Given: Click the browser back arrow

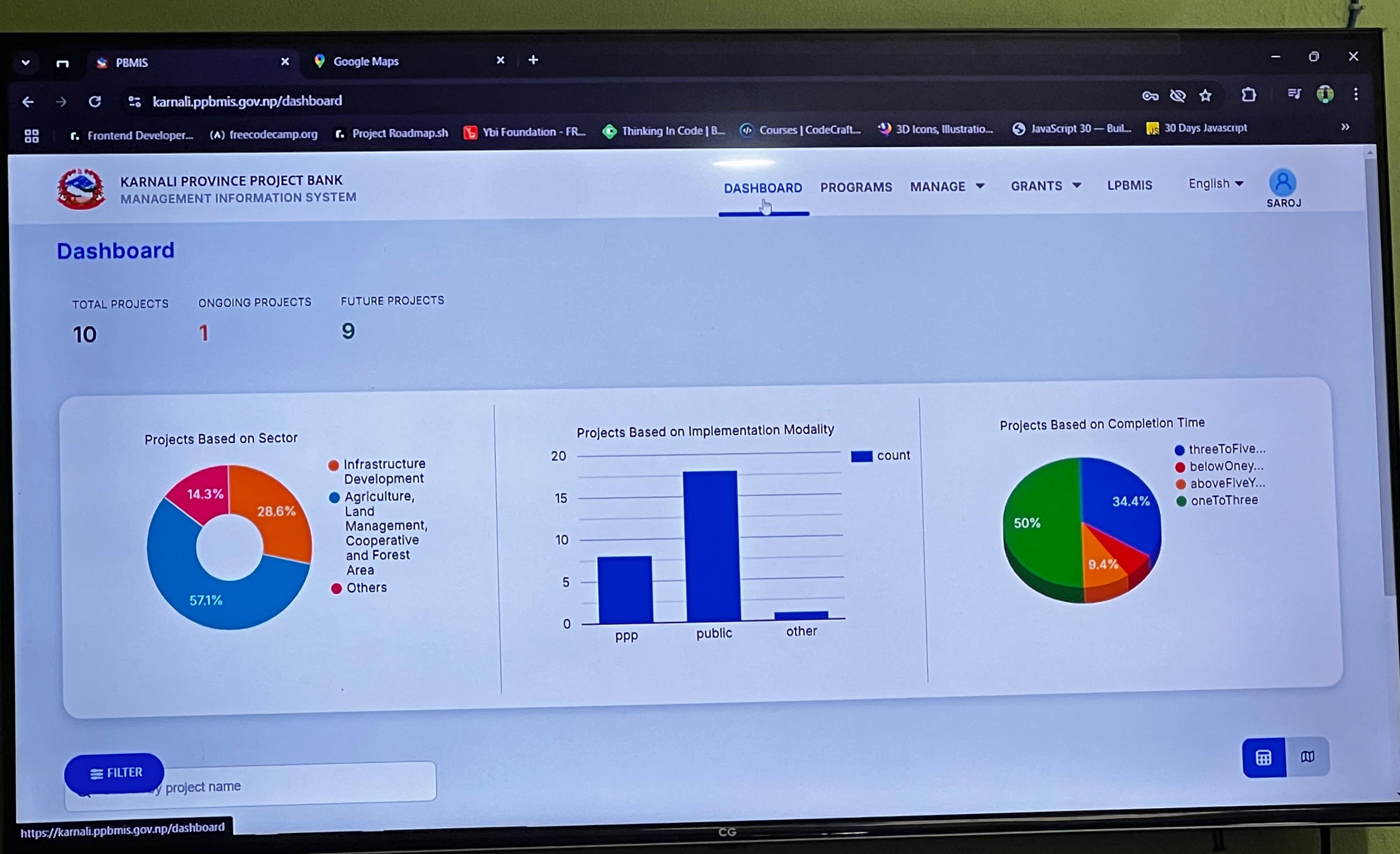Looking at the screenshot, I should click(27, 102).
